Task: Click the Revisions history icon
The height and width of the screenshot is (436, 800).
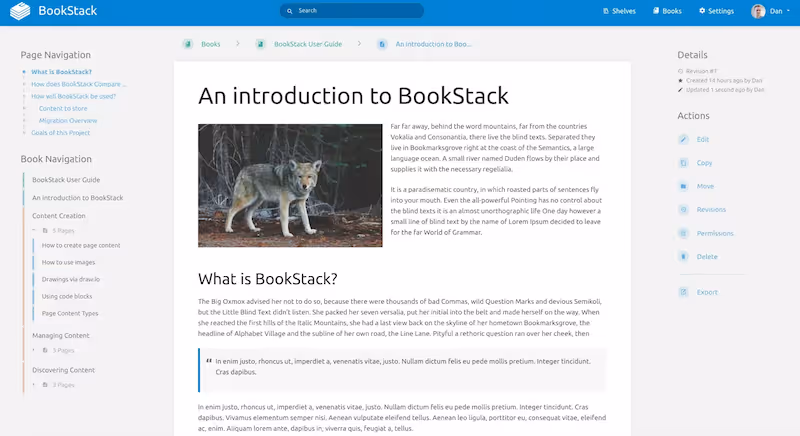Action: click(x=683, y=210)
